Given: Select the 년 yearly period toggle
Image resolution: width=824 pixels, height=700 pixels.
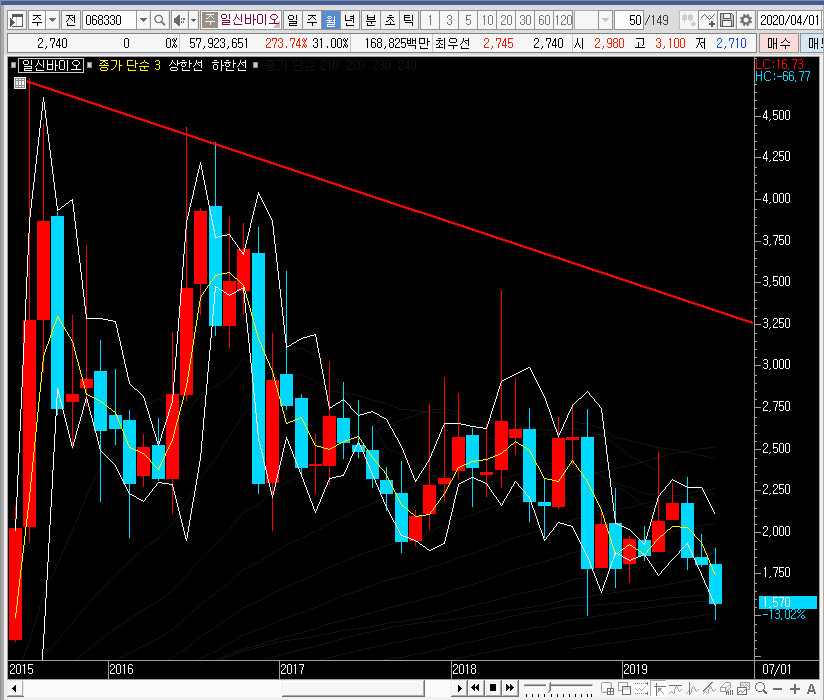Looking at the screenshot, I should (349, 20).
